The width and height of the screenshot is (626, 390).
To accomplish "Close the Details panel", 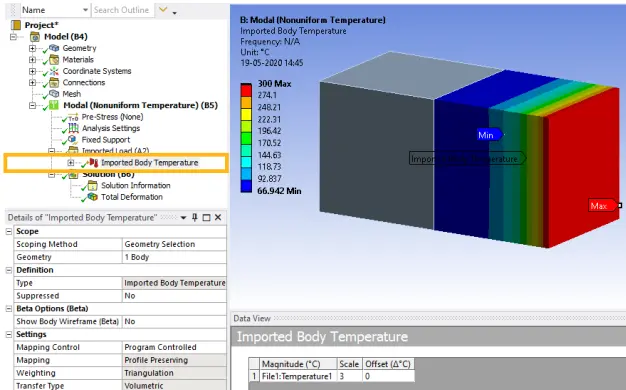I will coord(218,218).
